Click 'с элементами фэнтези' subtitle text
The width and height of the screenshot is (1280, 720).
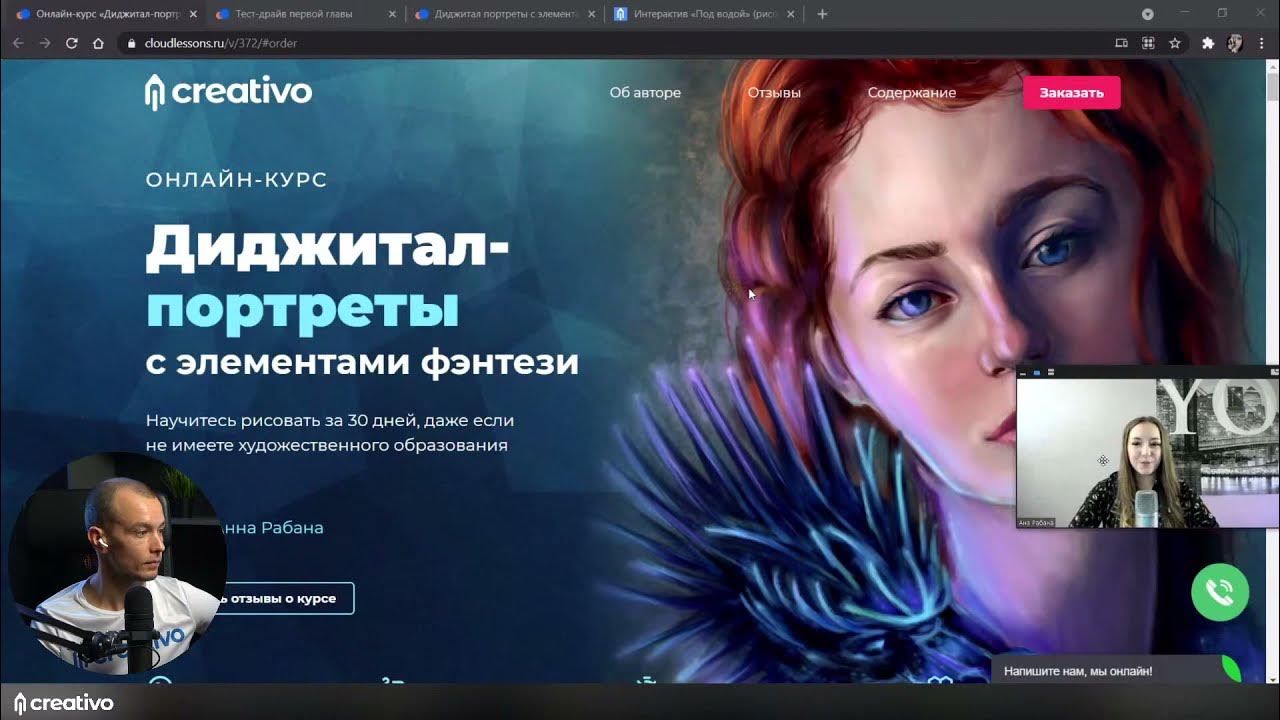[x=362, y=361]
